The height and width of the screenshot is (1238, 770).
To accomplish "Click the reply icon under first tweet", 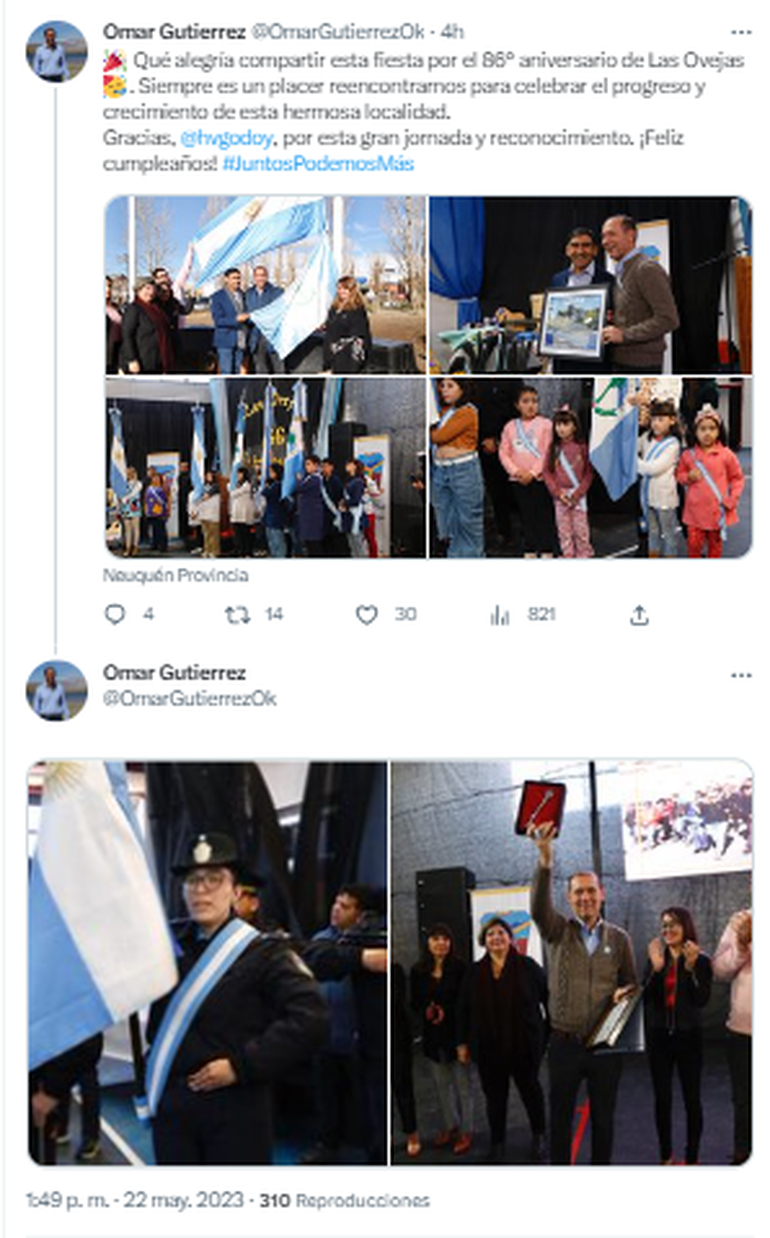I will click(115, 615).
